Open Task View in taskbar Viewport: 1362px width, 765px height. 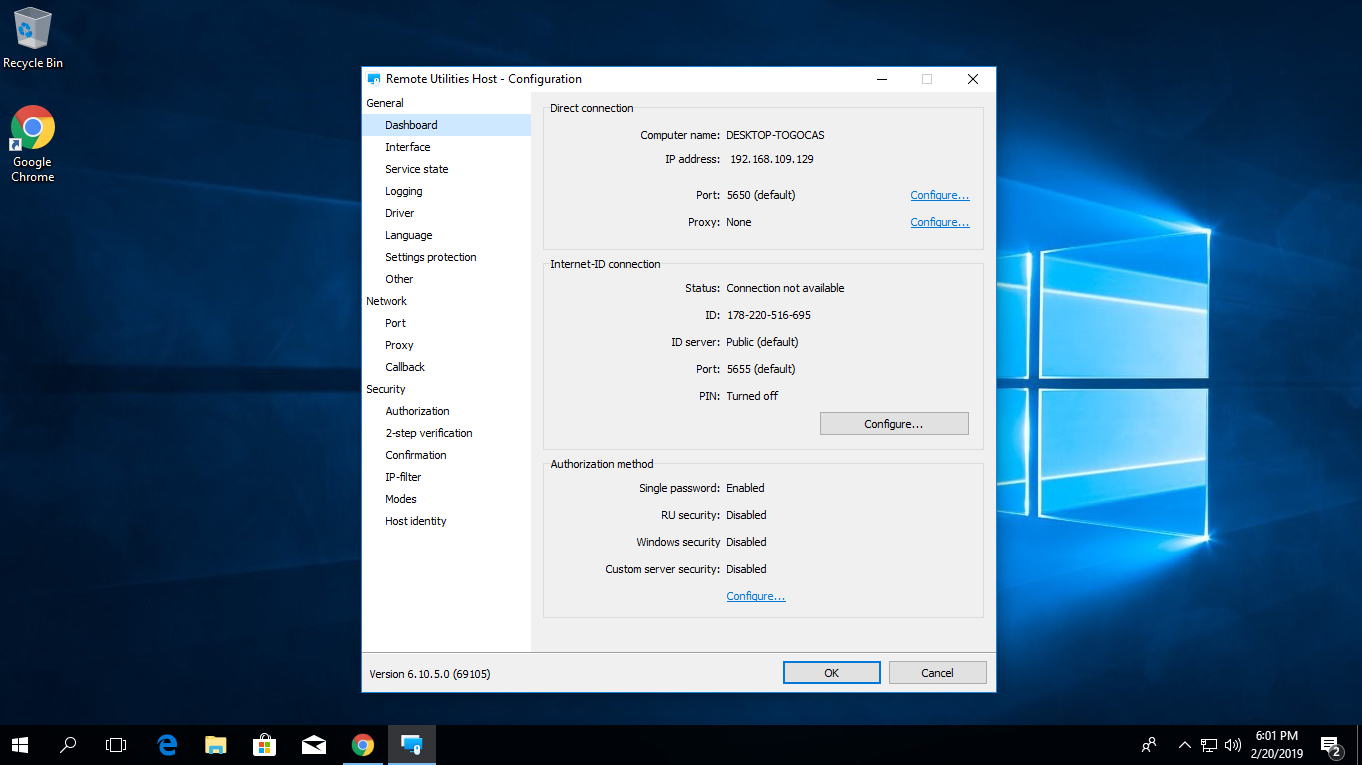(117, 745)
